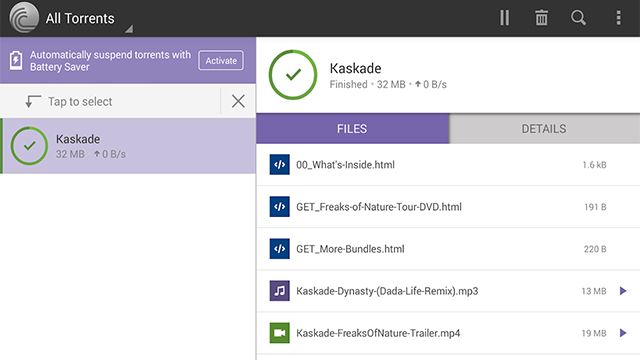Delete torrent using the trash icon

pyautogui.click(x=541, y=18)
